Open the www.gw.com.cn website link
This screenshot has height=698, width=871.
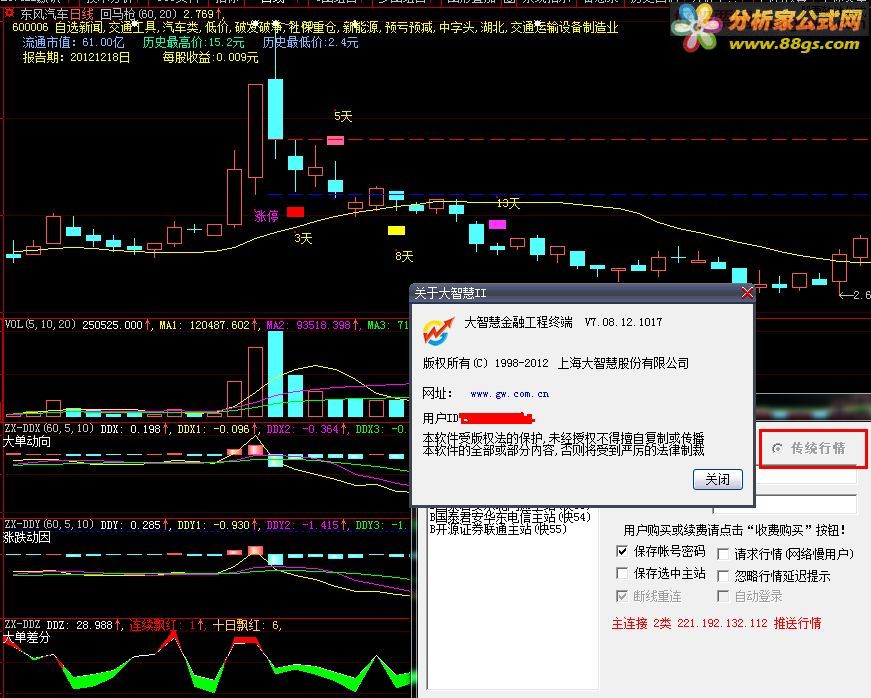coord(509,394)
